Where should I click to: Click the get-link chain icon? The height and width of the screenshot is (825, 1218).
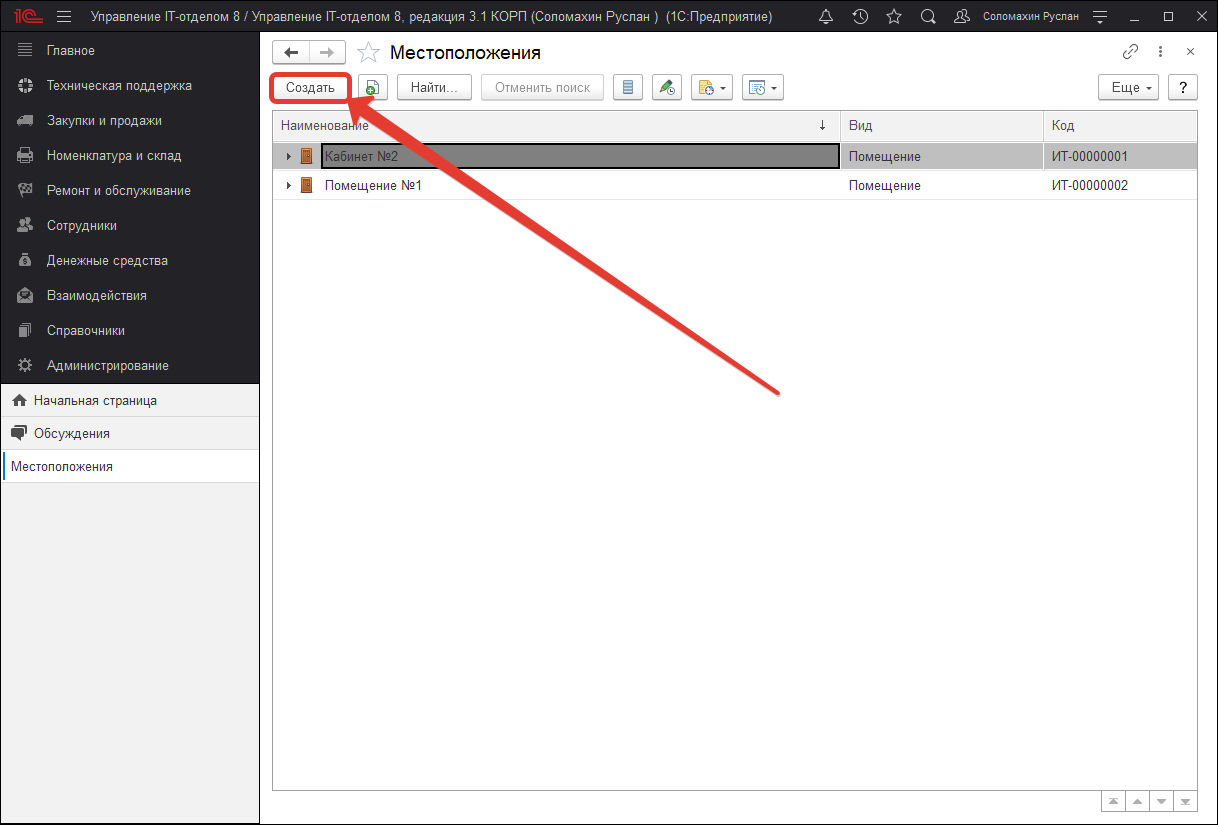click(x=1131, y=52)
